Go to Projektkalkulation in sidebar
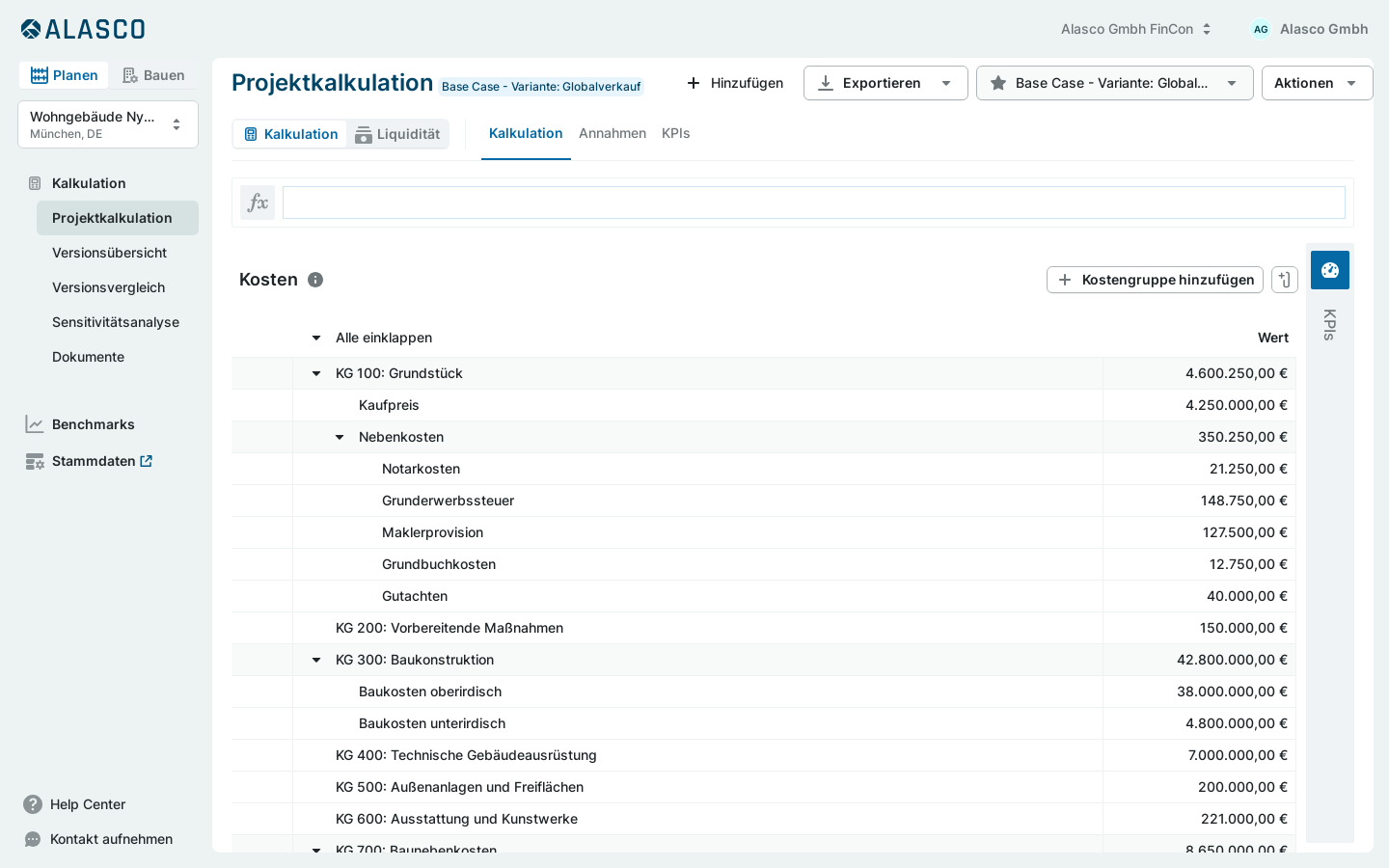 pos(118,218)
